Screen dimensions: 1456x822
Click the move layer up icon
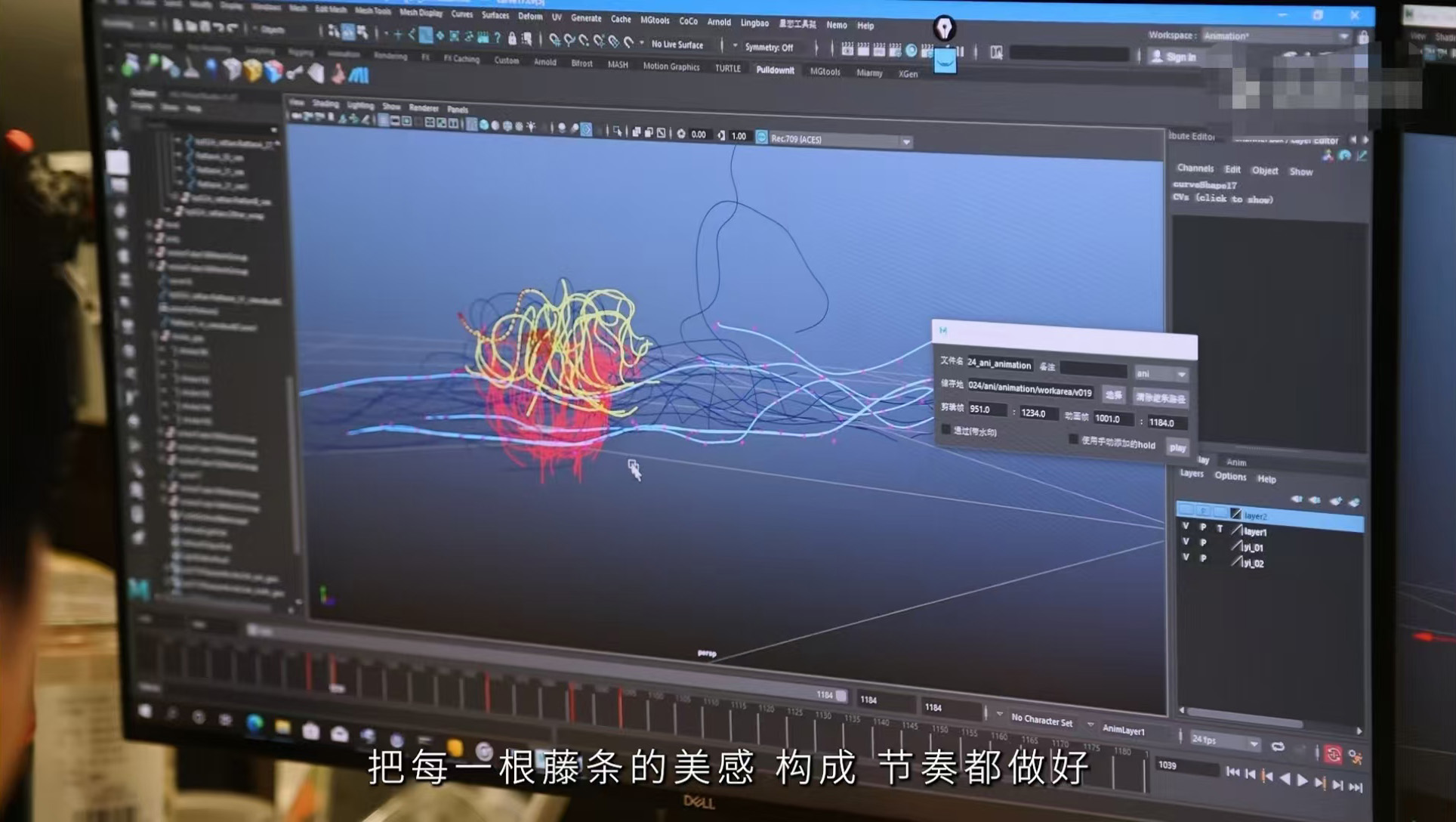[1297, 499]
